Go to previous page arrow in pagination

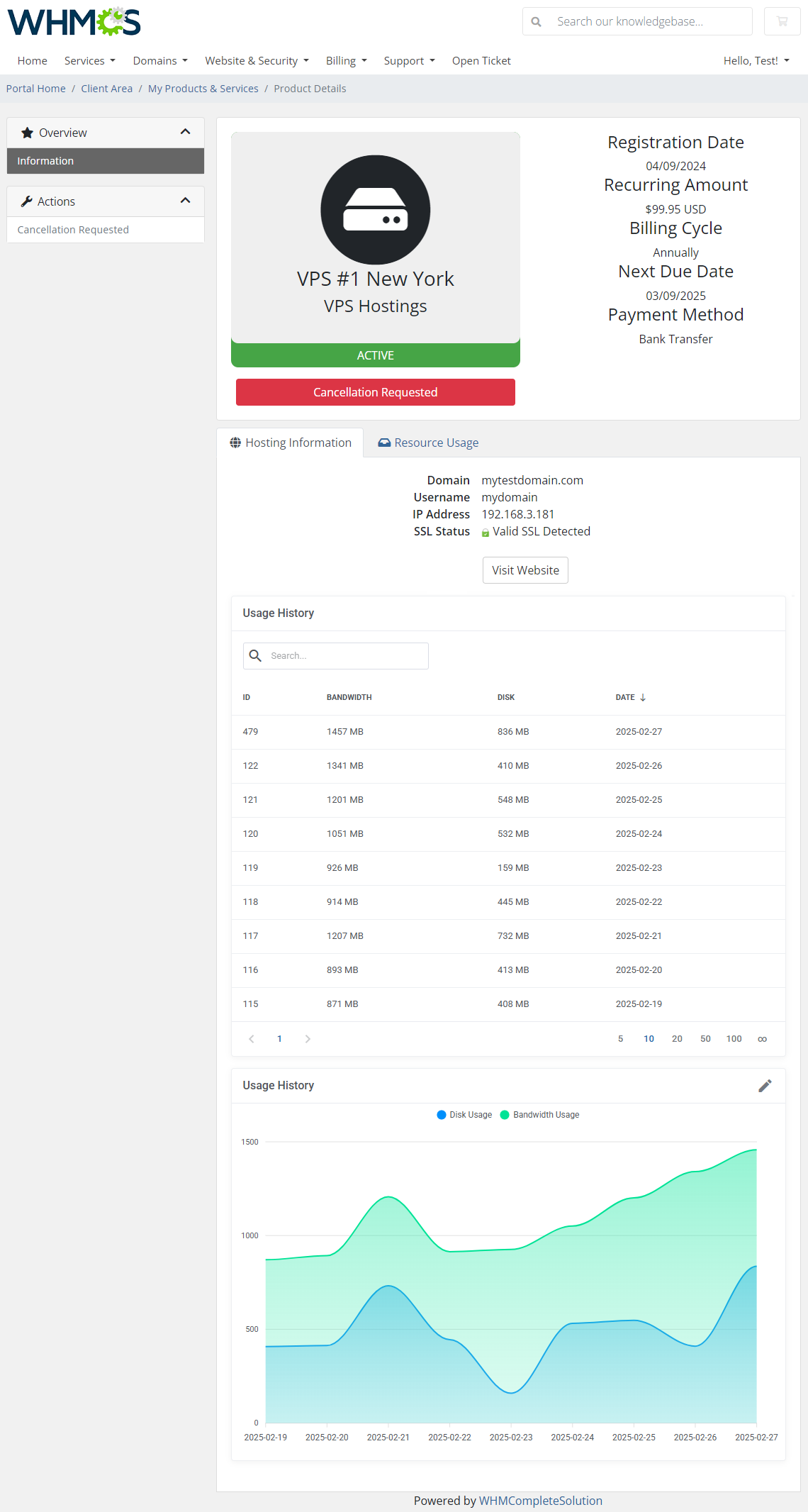click(252, 1039)
